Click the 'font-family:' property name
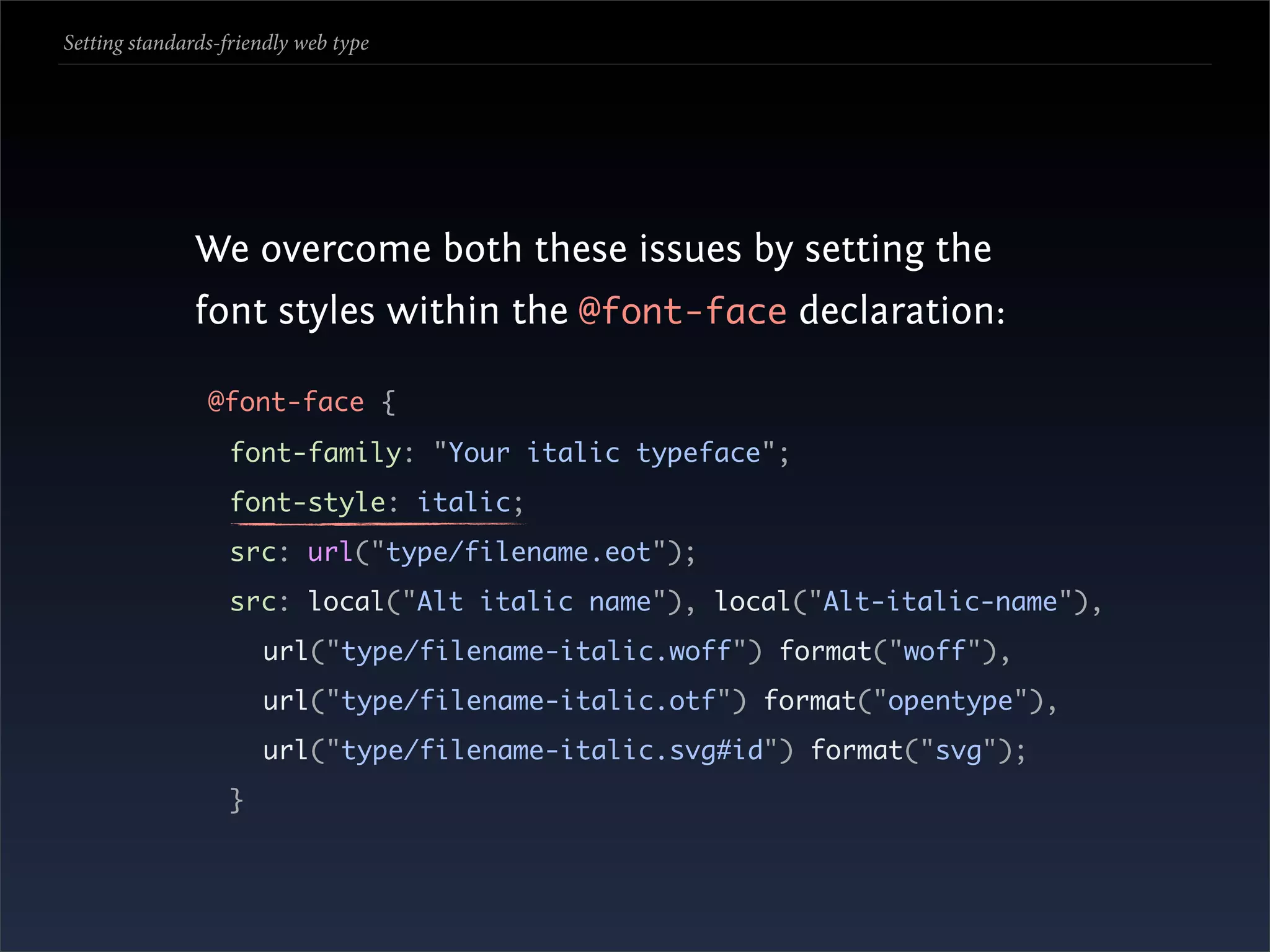 322,453
